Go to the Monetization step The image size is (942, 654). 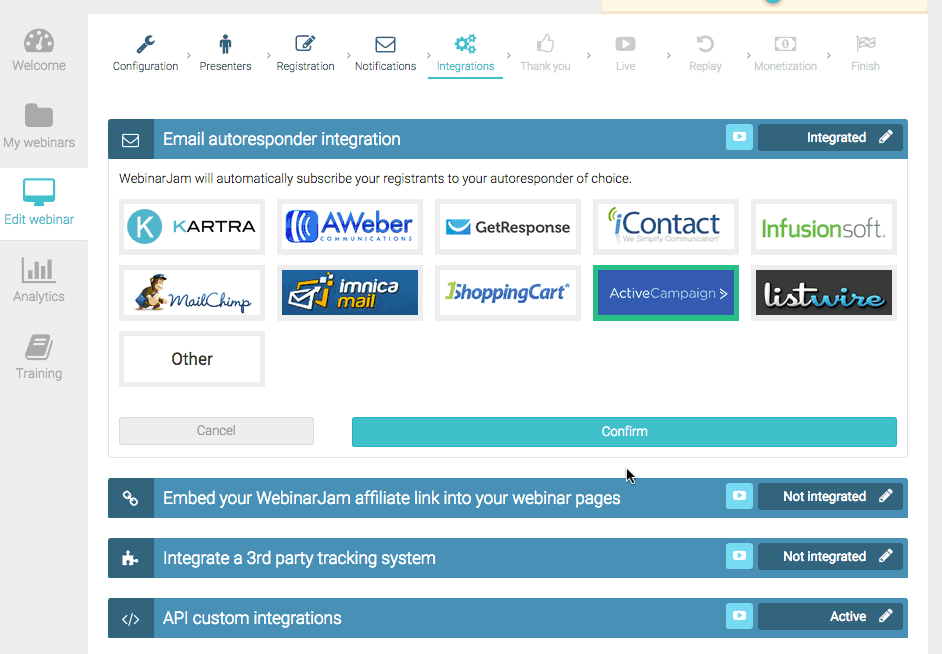(x=785, y=54)
